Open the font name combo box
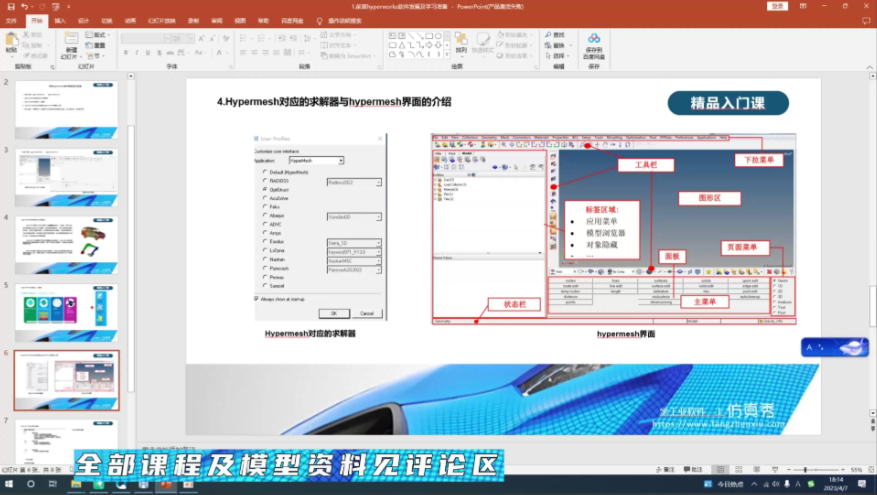The height and width of the screenshot is (495, 877). [x=145, y=38]
